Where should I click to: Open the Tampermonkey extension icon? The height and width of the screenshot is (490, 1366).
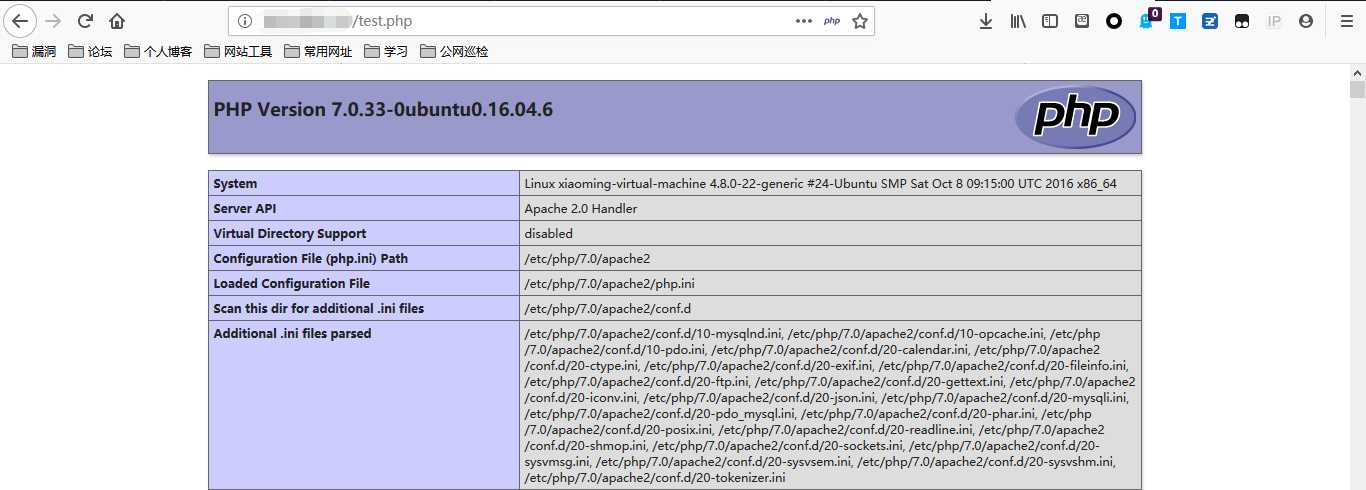1242,21
